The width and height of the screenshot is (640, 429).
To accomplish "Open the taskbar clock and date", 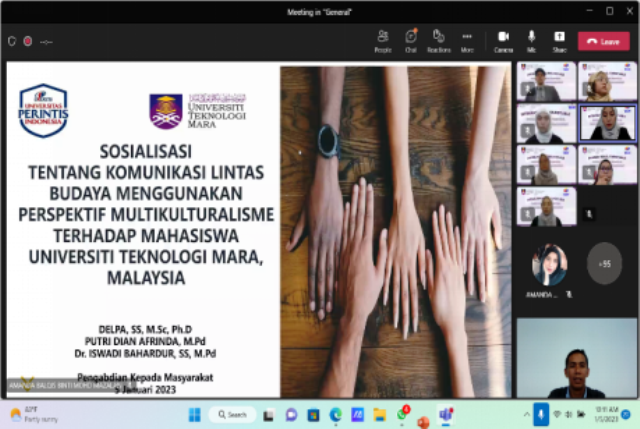I will pos(606,414).
